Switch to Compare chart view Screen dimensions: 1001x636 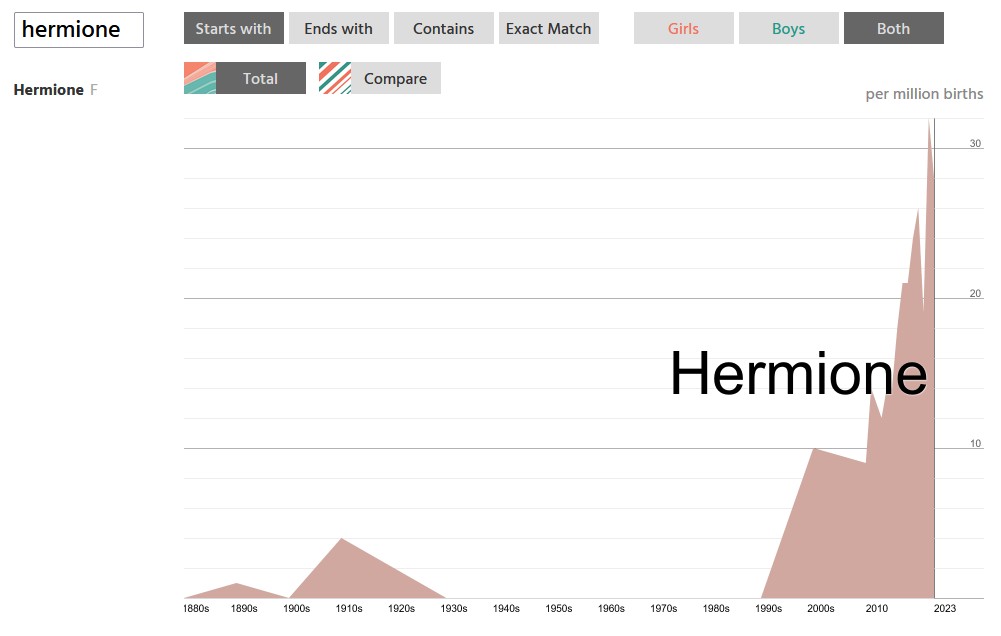click(395, 78)
